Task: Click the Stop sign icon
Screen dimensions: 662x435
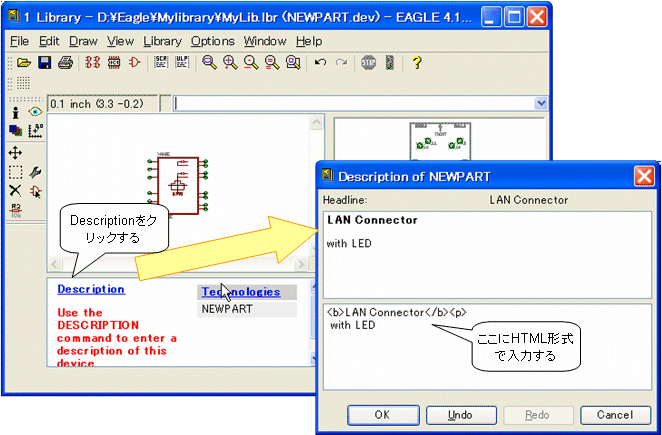Action: tap(369, 63)
